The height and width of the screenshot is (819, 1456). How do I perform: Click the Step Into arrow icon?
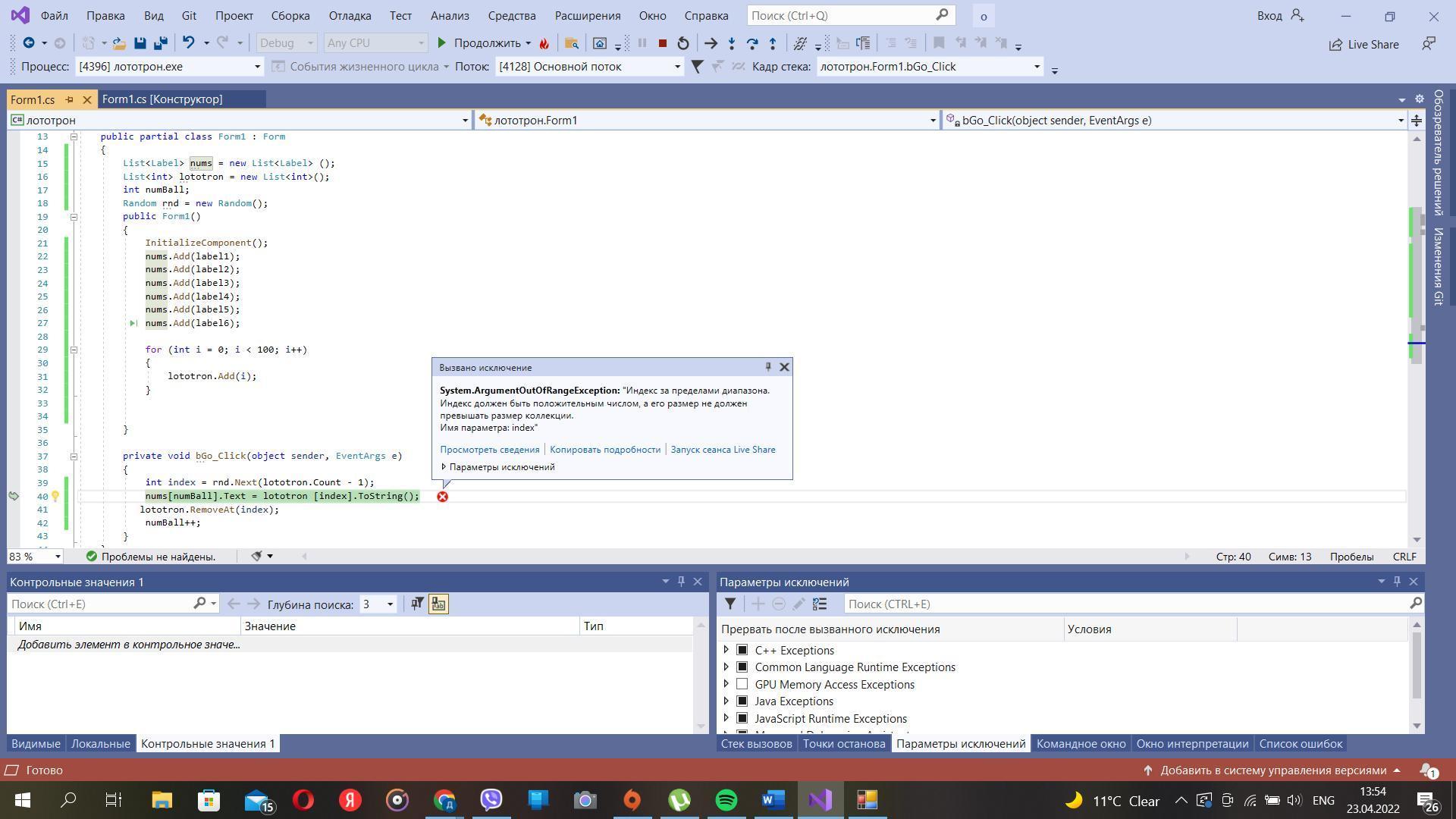coord(731,43)
